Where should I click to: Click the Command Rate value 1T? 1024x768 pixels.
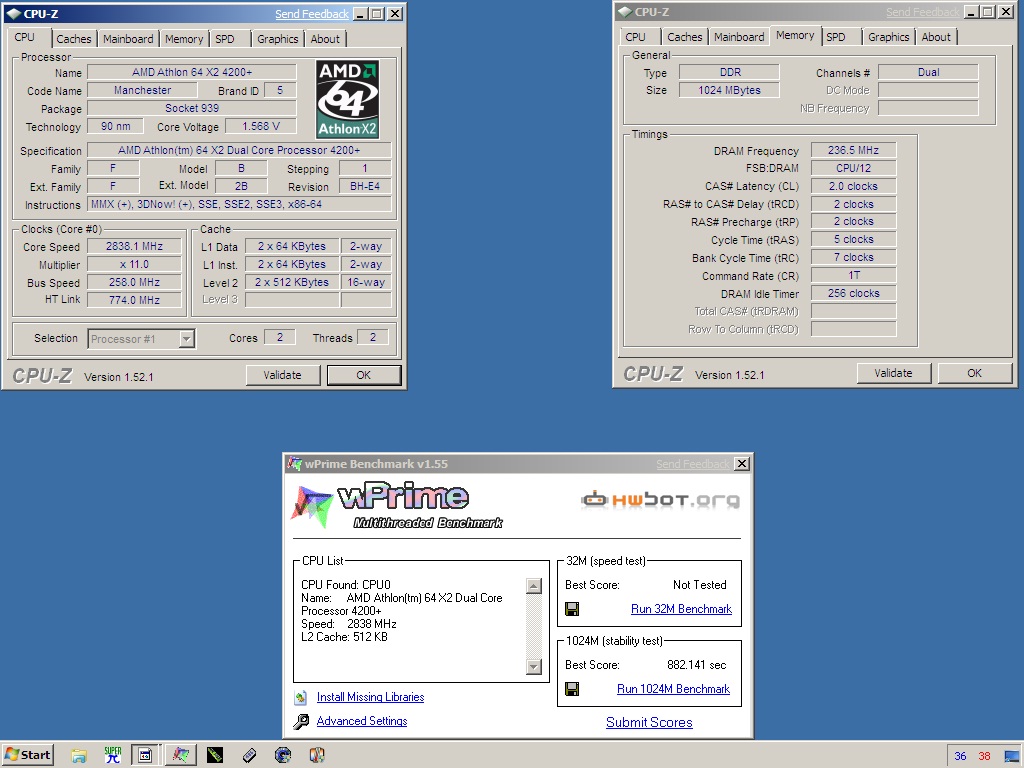[853, 276]
